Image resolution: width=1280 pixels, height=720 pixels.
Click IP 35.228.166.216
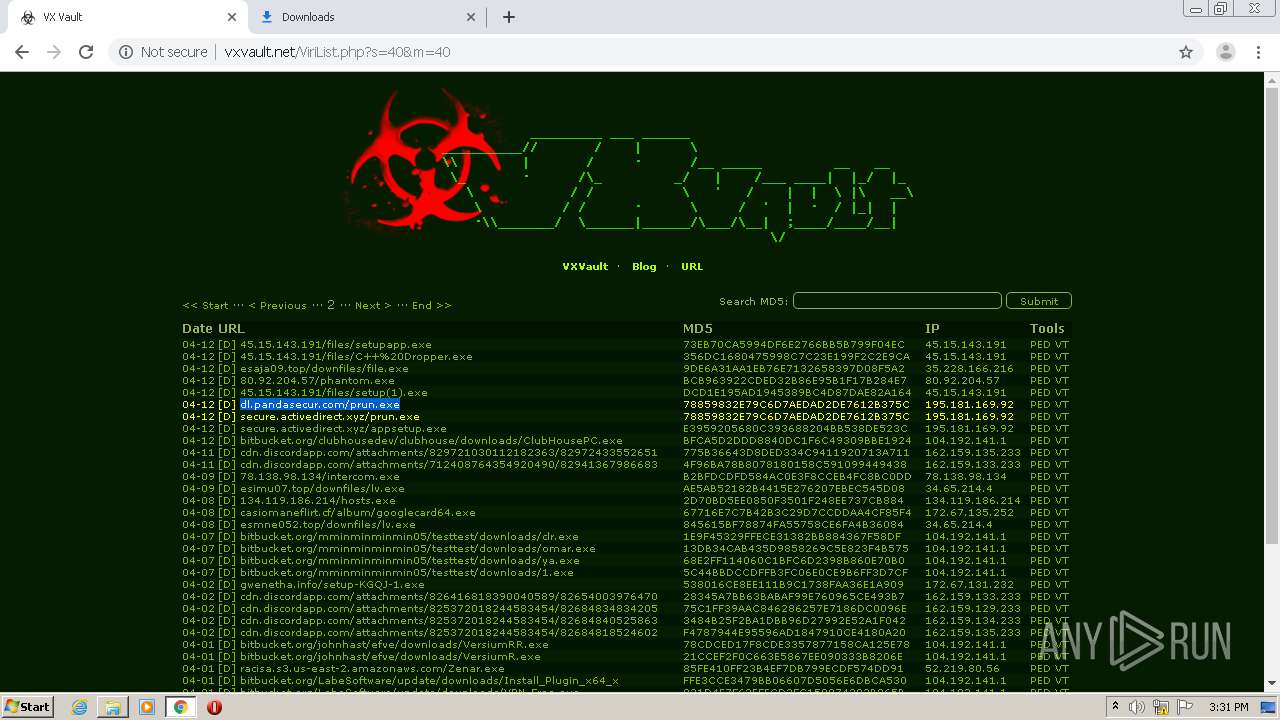pos(969,369)
